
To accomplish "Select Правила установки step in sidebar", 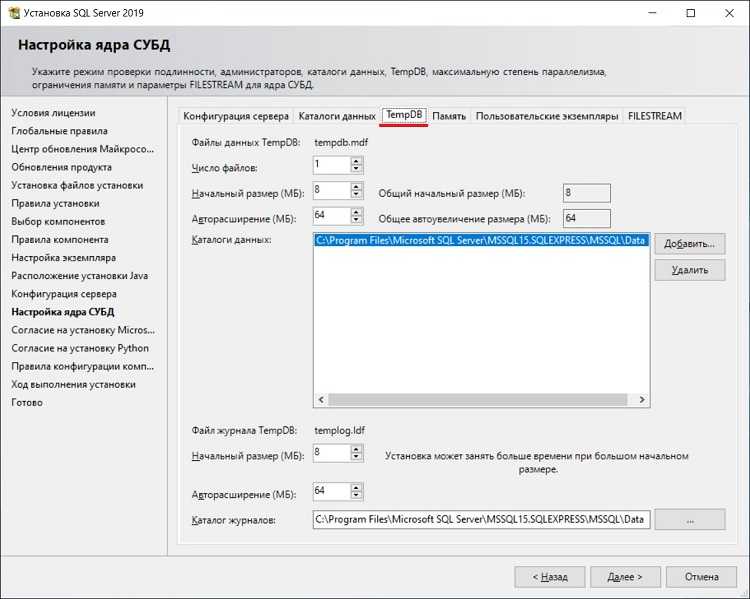I will point(55,204).
